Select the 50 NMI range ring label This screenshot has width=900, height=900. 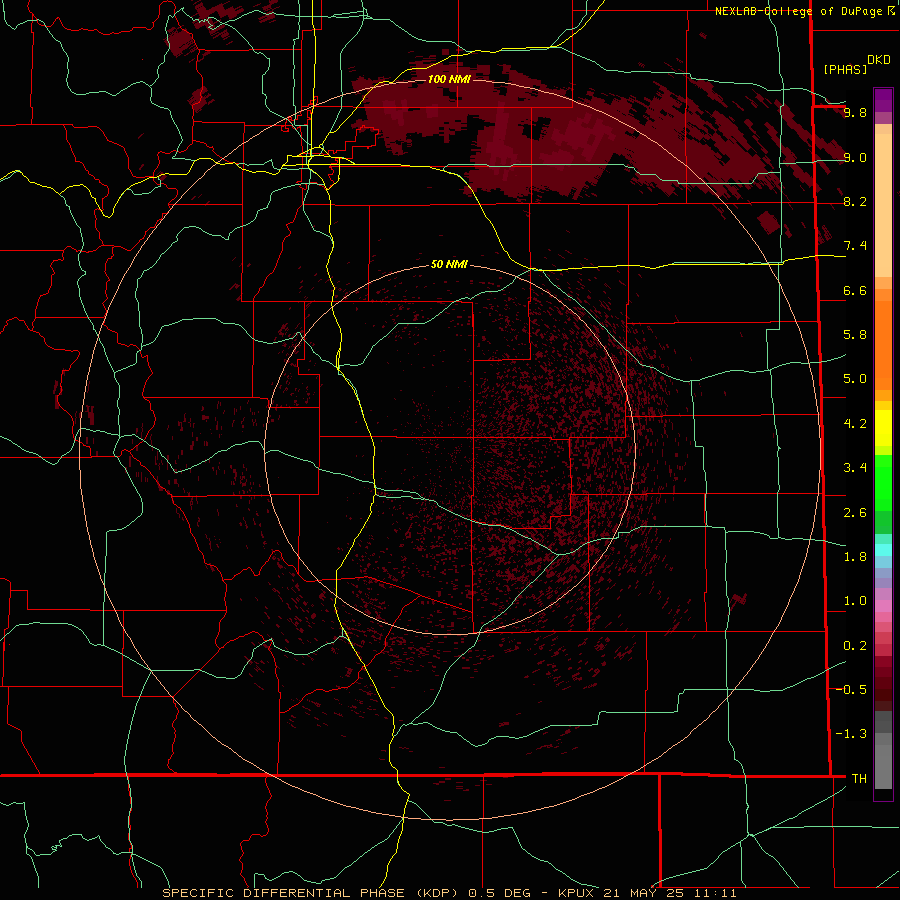click(x=449, y=264)
